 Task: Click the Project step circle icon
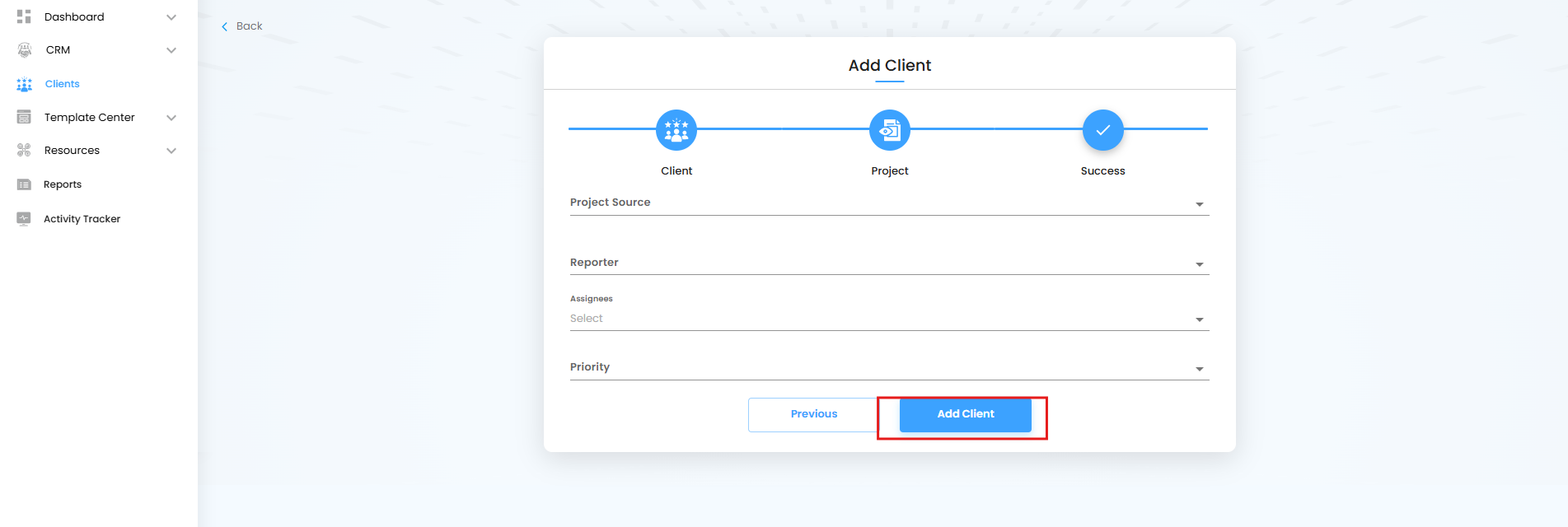click(x=890, y=130)
